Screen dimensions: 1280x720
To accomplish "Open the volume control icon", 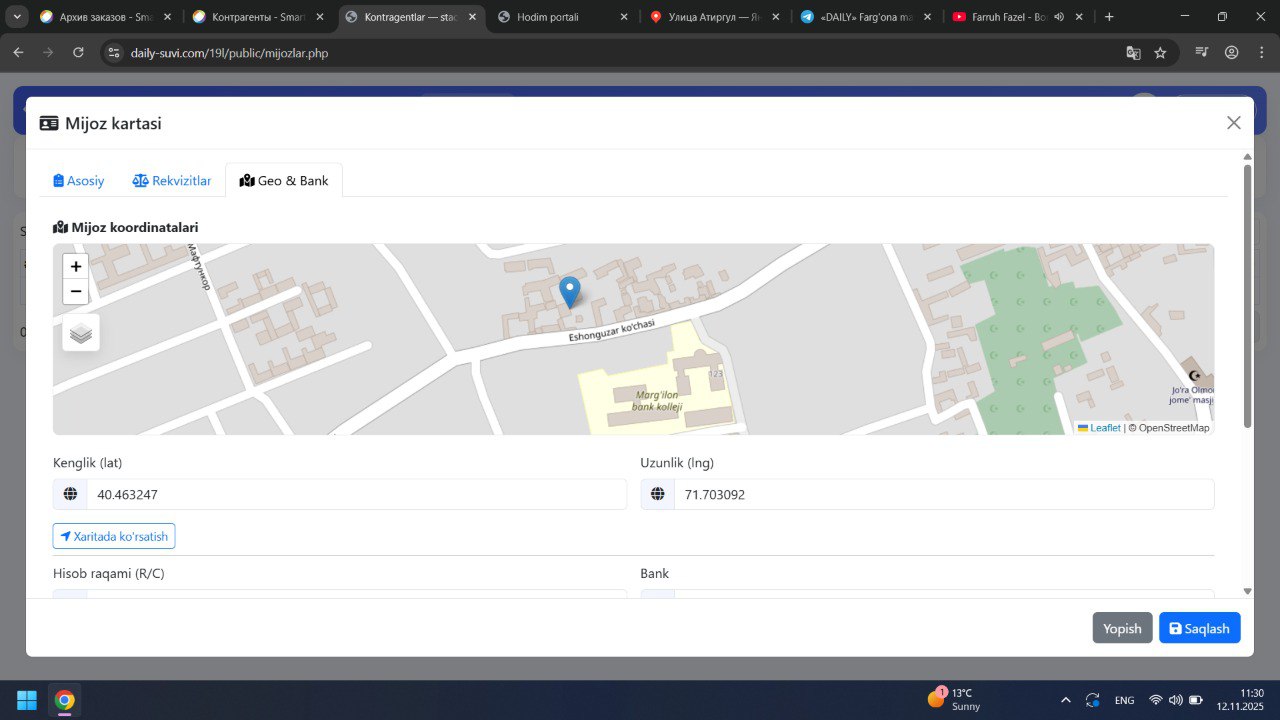I will coord(1176,700).
